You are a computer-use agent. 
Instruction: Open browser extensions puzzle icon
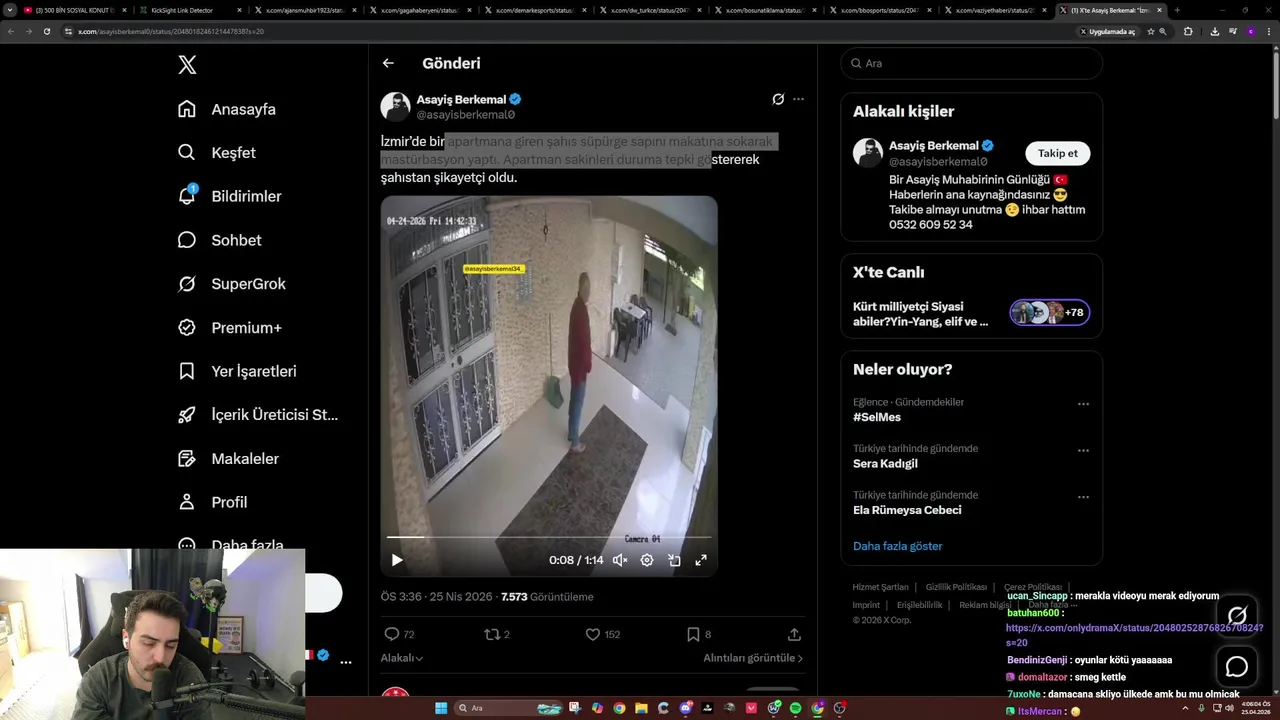(1188, 31)
